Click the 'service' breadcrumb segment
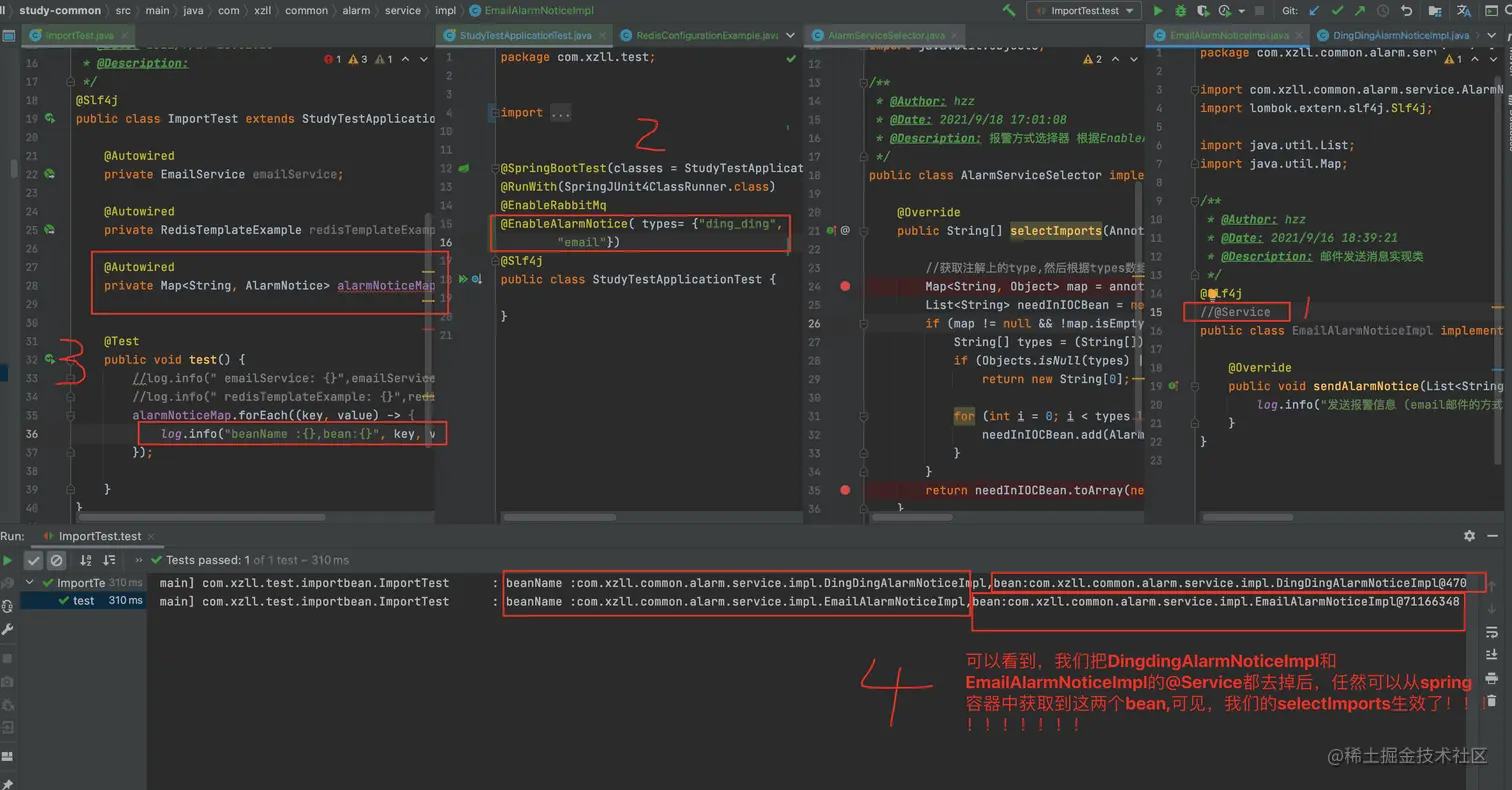The image size is (1512, 790). point(403,10)
